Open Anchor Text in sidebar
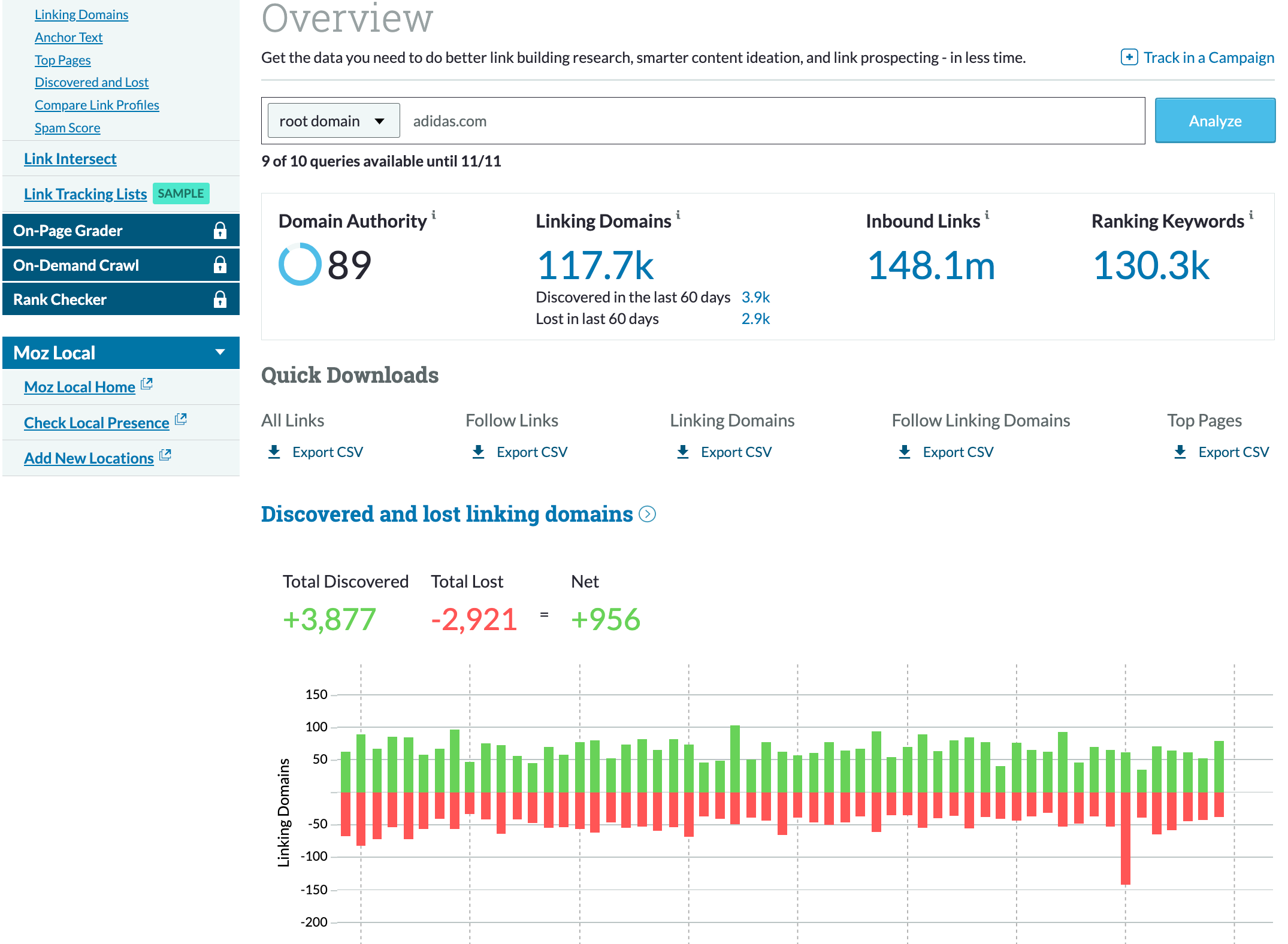 pyautogui.click(x=68, y=37)
